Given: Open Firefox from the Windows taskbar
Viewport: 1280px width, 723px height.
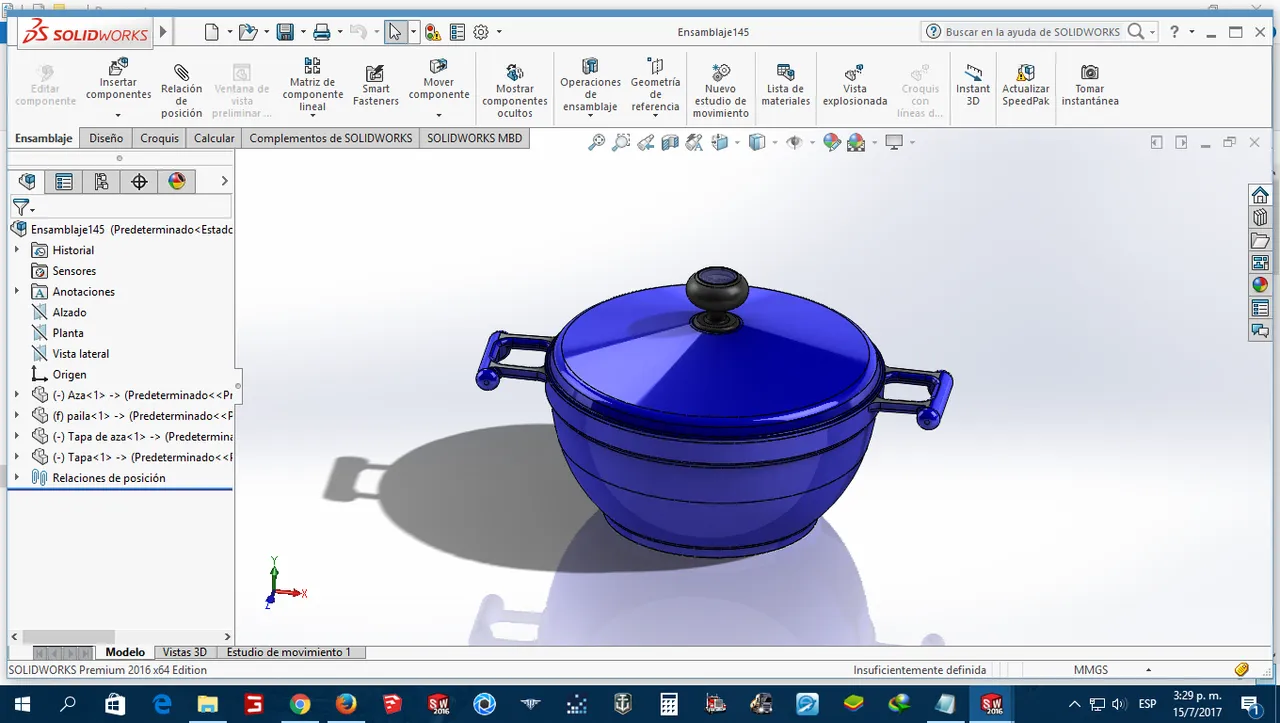Looking at the screenshot, I should 346,704.
